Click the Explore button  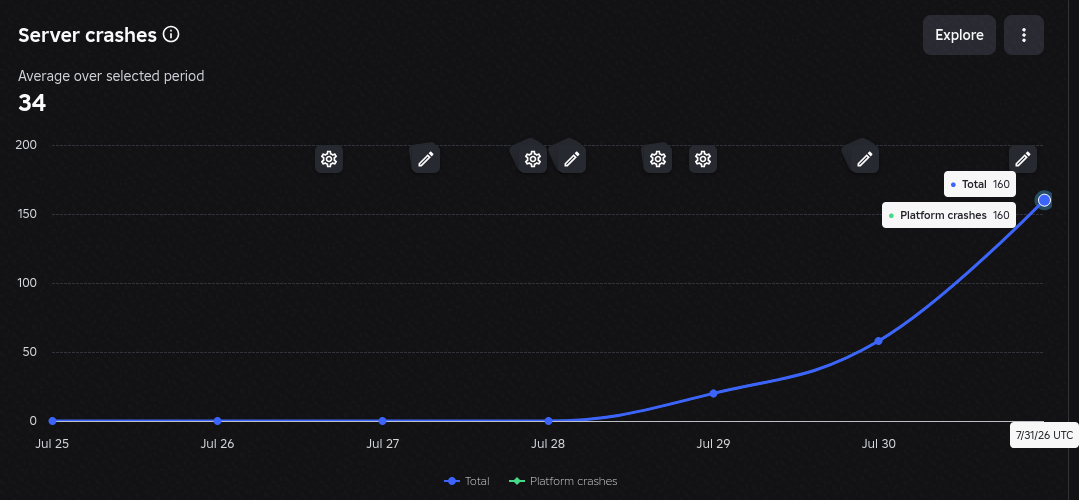click(959, 35)
